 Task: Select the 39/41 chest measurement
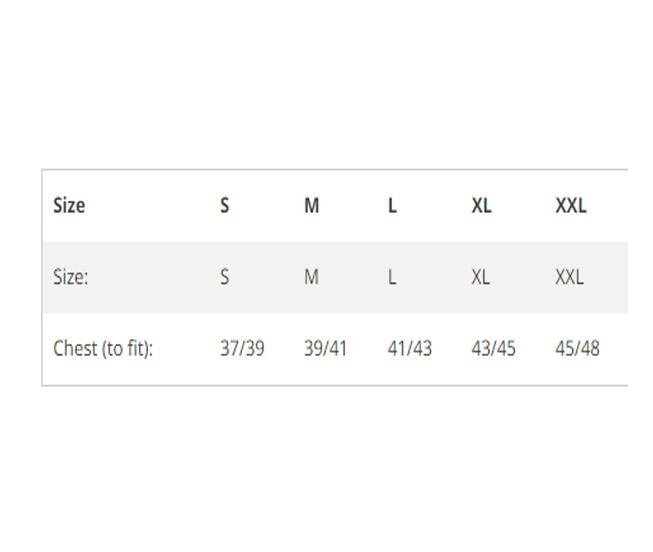(325, 348)
